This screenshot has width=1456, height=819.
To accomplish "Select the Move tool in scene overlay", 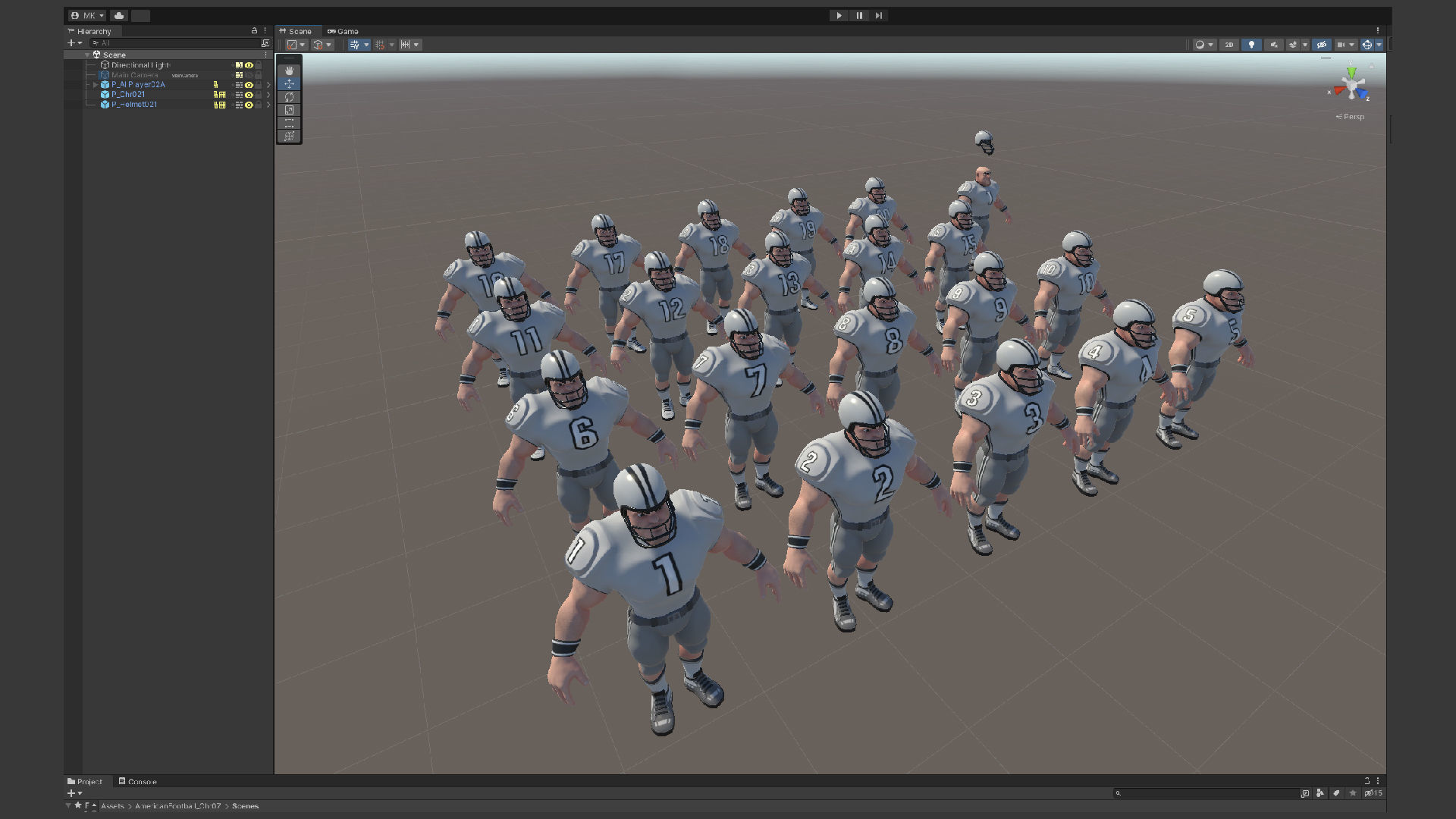I will click(x=289, y=83).
